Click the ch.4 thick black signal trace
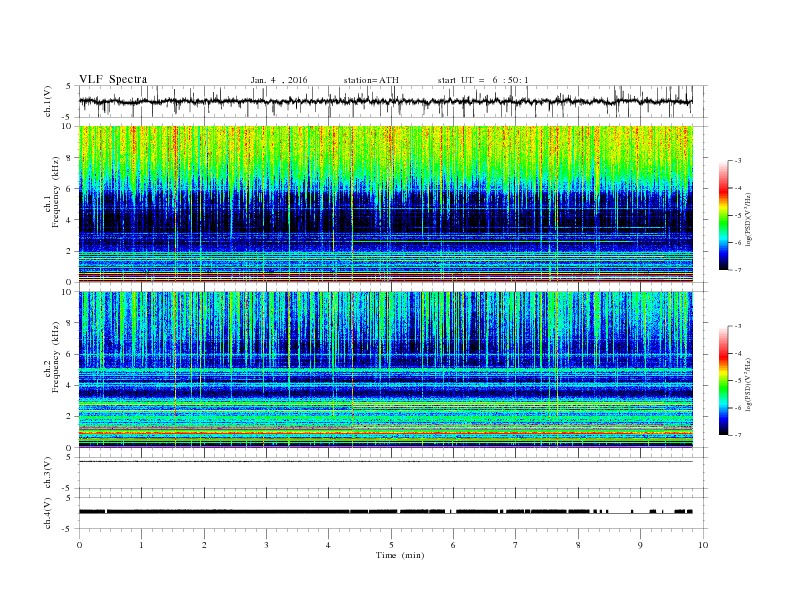792x612 pixels. pyautogui.click(x=385, y=512)
